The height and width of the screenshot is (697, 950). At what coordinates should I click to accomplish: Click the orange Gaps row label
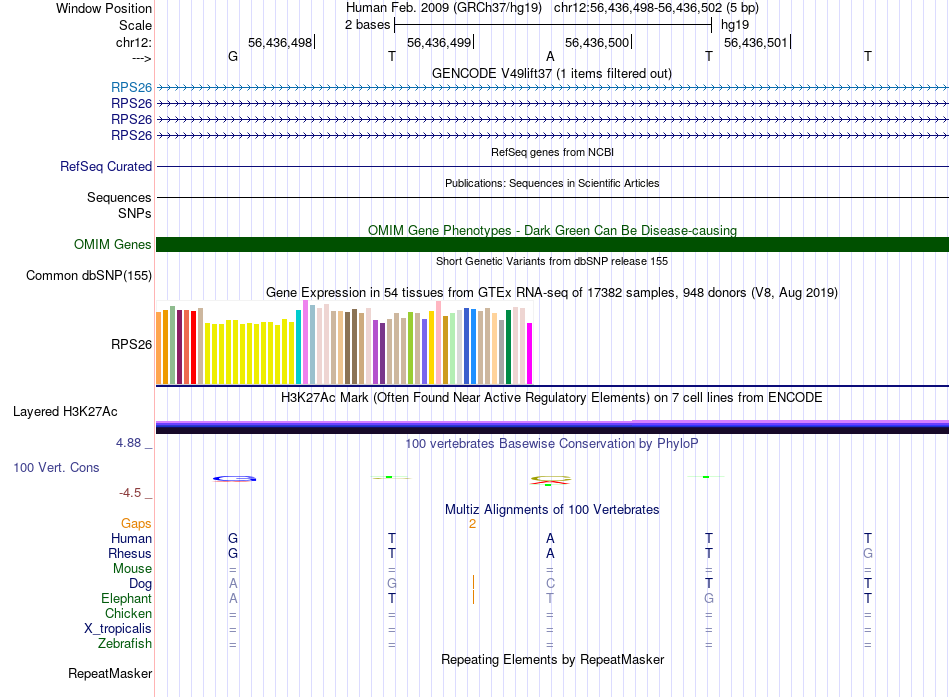136,523
